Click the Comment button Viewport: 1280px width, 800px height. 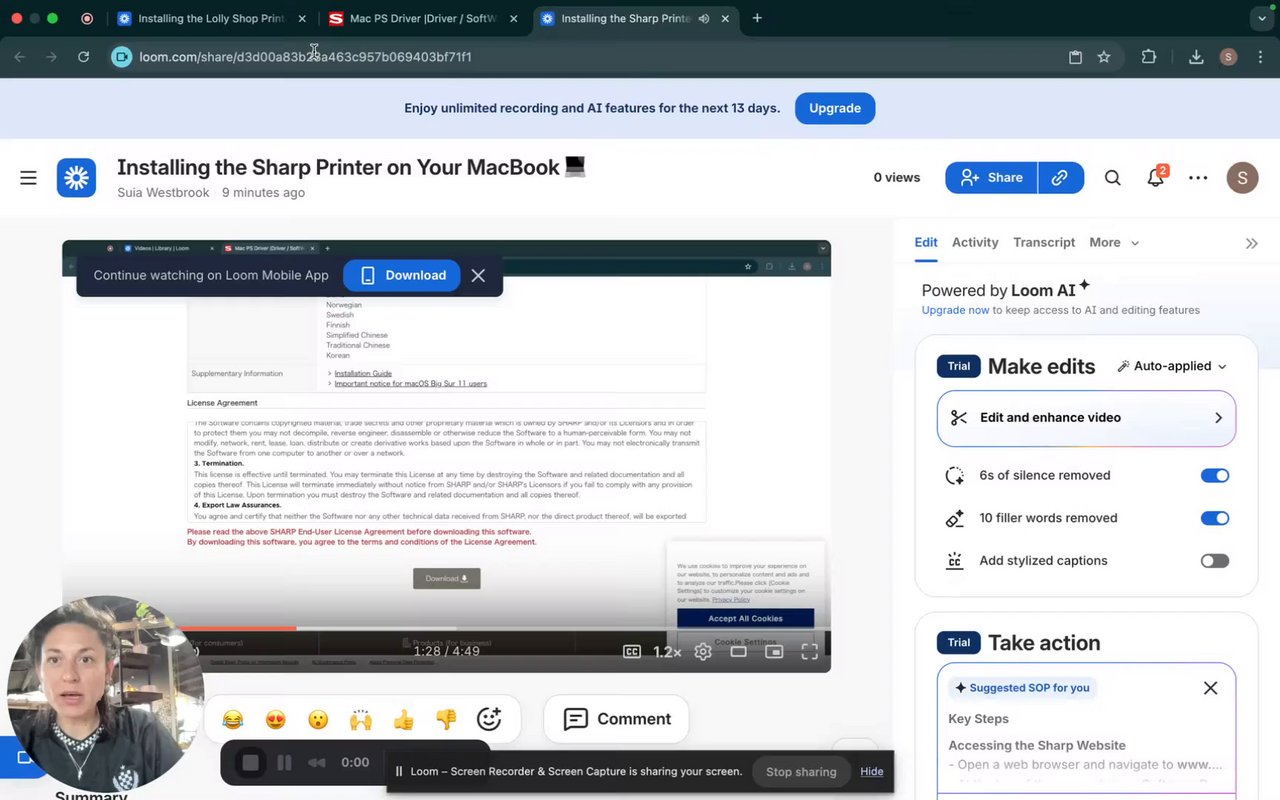point(616,719)
